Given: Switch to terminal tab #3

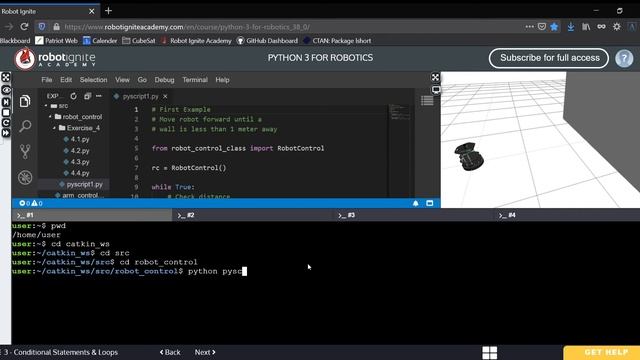Looking at the screenshot, I should click(413, 215).
